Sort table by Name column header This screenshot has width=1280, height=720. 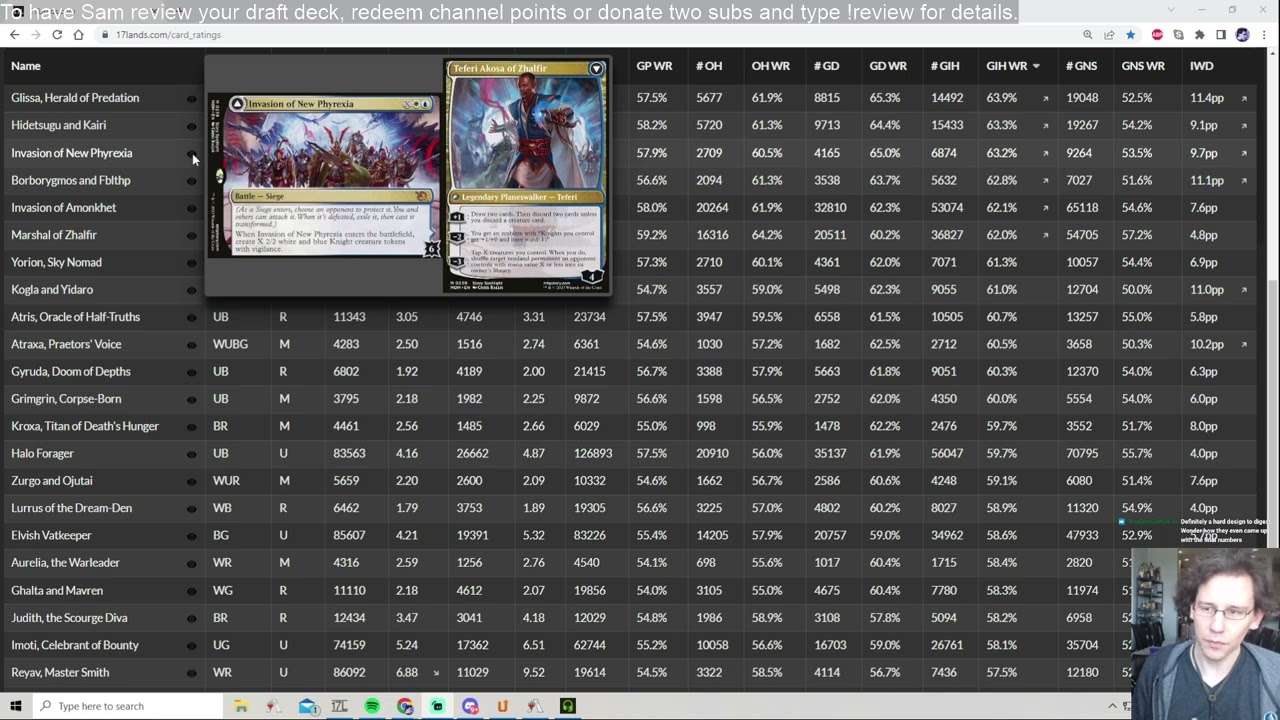[x=26, y=66]
